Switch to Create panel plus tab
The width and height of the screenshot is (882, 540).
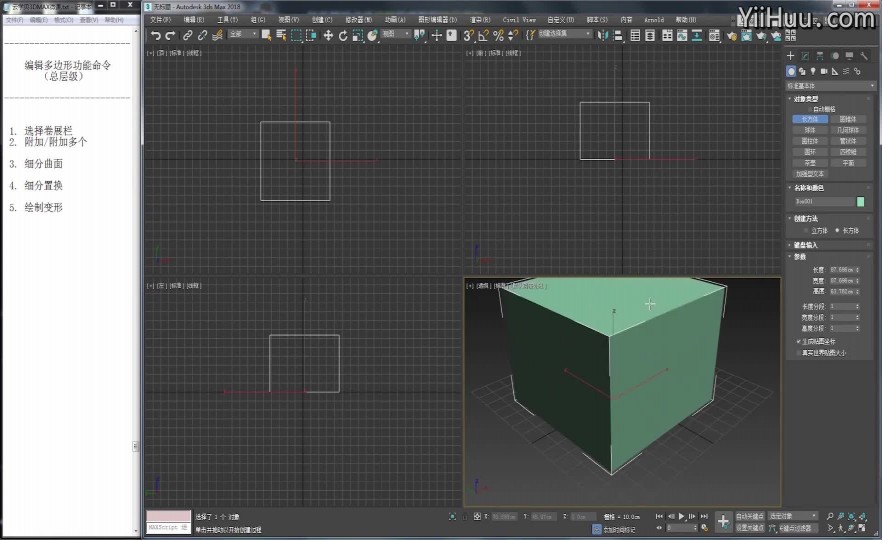[x=790, y=56]
